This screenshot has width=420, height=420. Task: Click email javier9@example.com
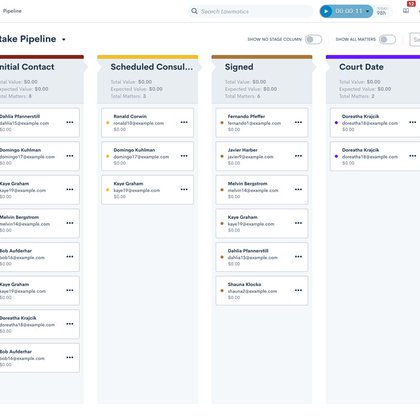click(x=251, y=157)
